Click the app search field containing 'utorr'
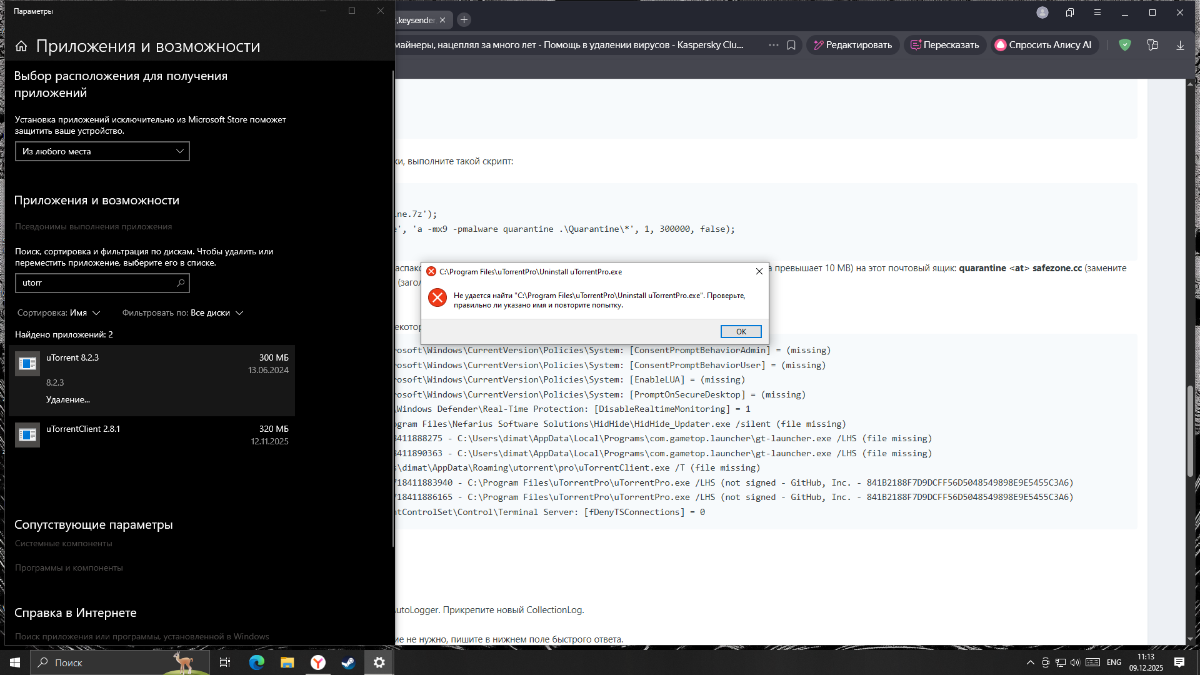This screenshot has height=675, width=1200. pyautogui.click(x=102, y=283)
